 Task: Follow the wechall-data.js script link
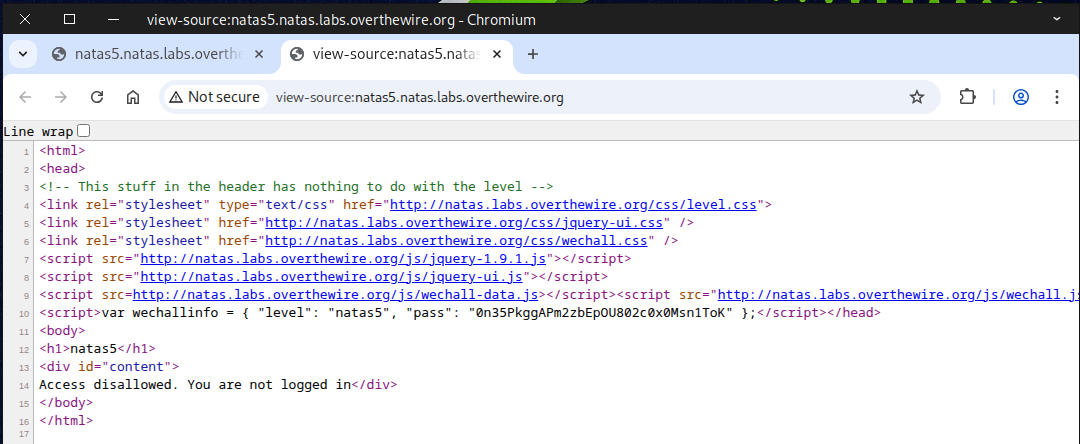(336, 295)
